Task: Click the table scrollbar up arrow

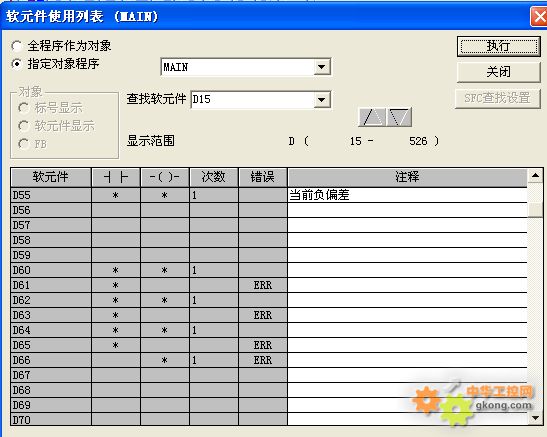Action: click(535, 175)
